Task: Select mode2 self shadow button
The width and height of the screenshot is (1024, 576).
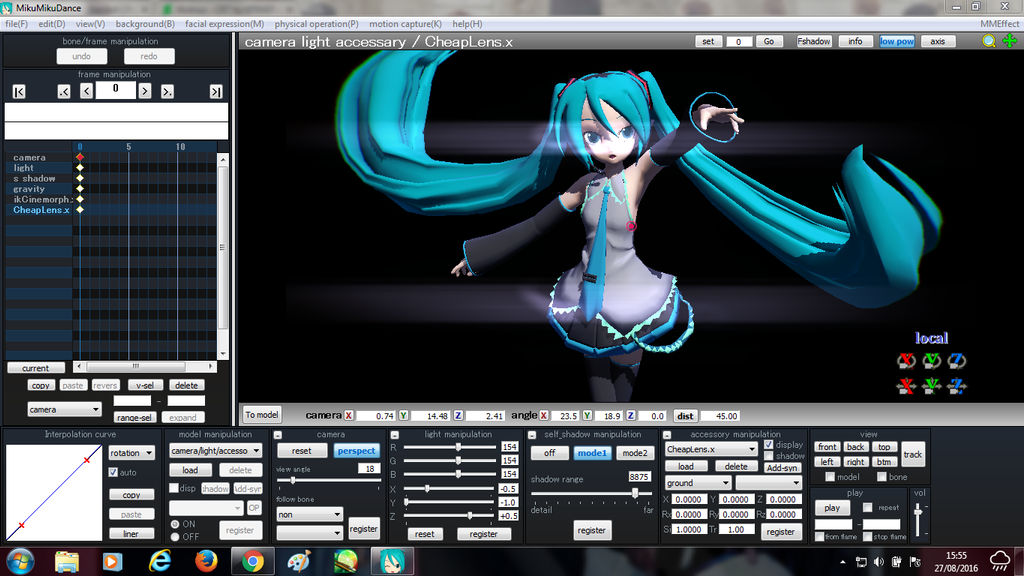Action: 634,453
